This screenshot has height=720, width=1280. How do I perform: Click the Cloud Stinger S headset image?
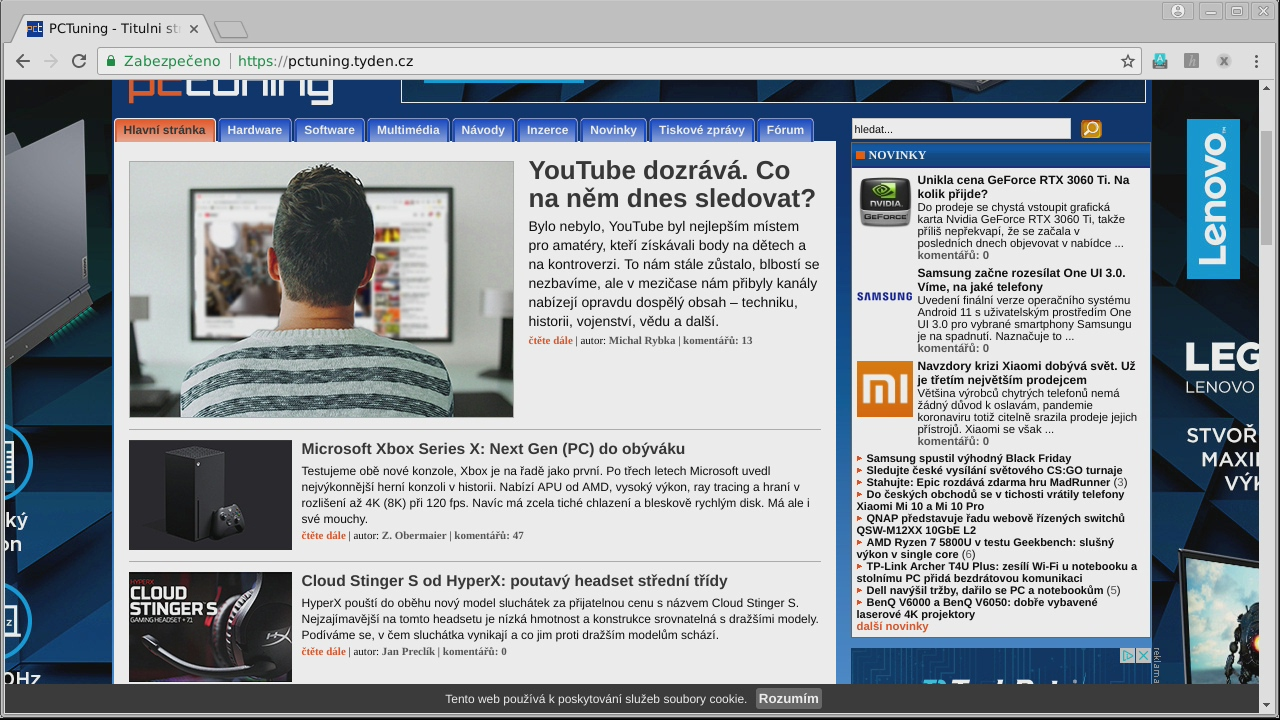210,627
